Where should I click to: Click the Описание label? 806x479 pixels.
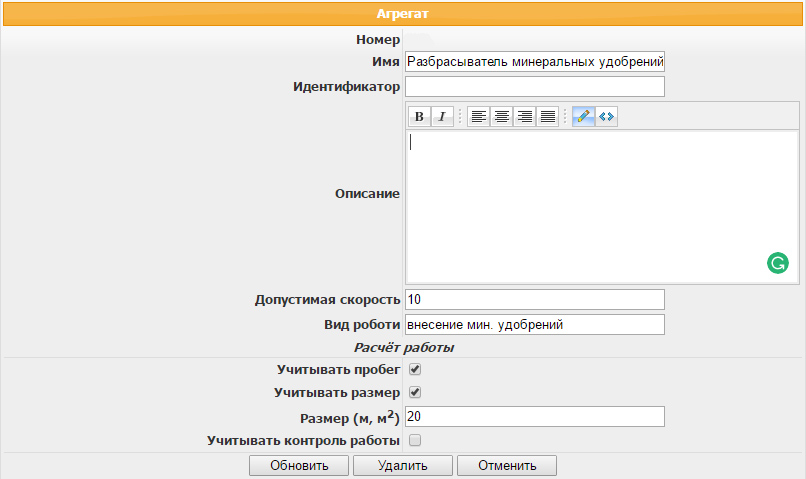(367, 194)
